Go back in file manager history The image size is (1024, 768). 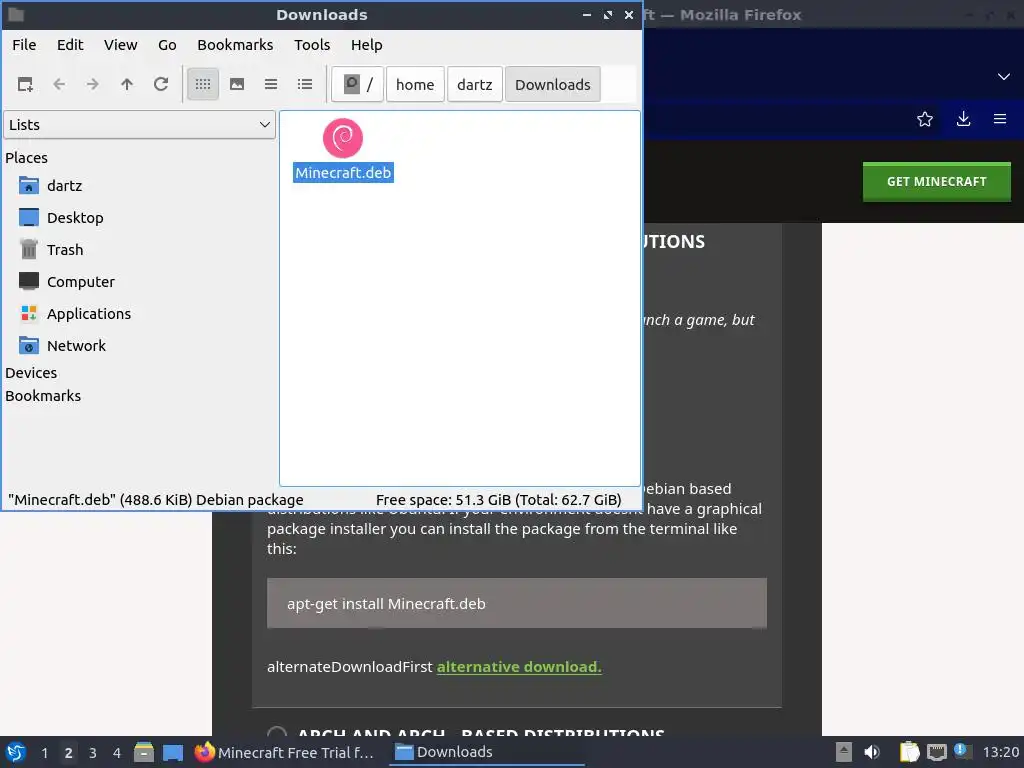click(59, 84)
